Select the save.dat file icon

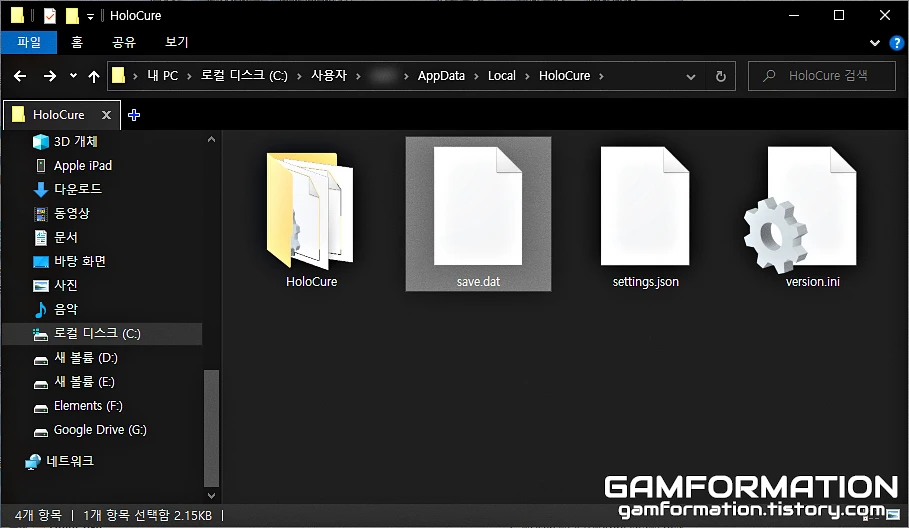point(478,206)
